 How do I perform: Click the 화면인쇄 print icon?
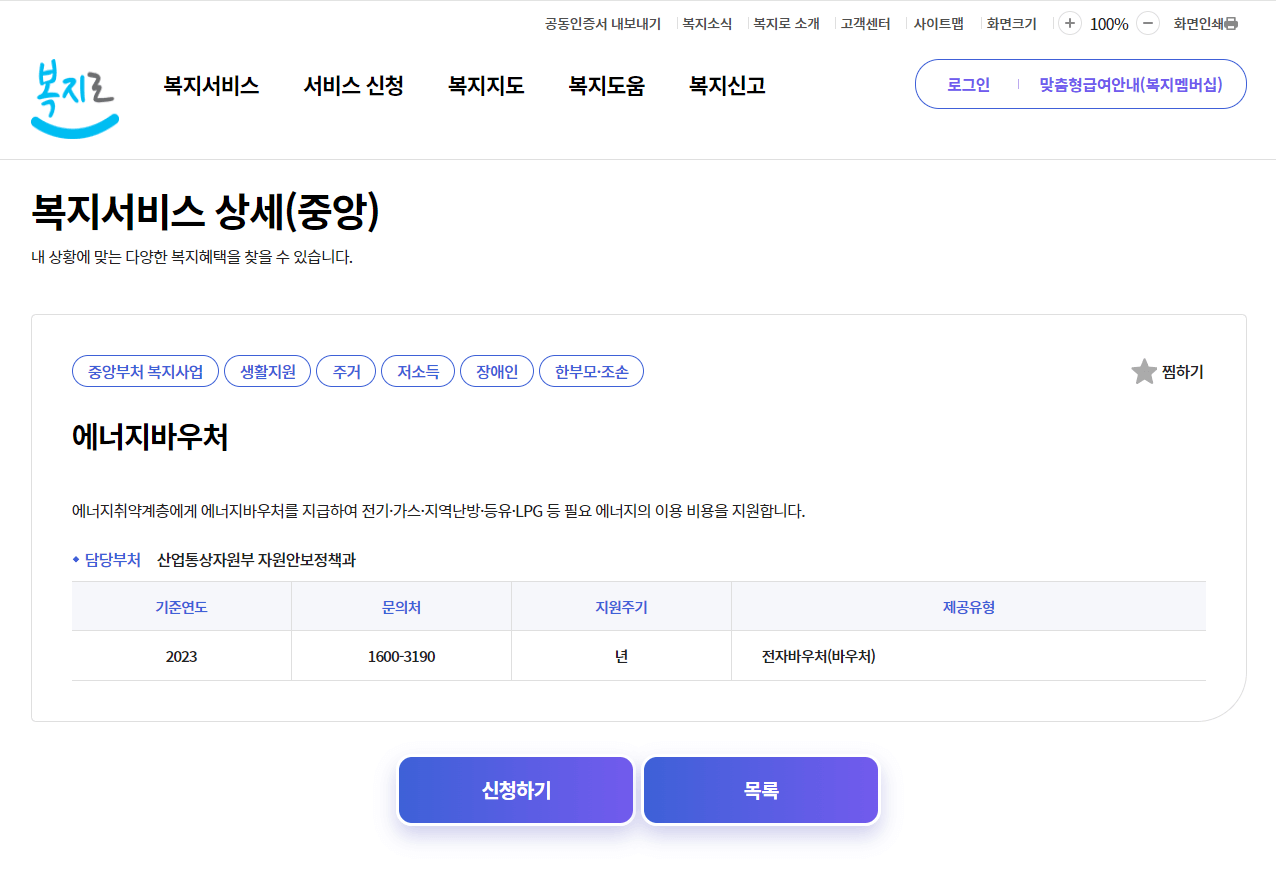[x=1232, y=23]
